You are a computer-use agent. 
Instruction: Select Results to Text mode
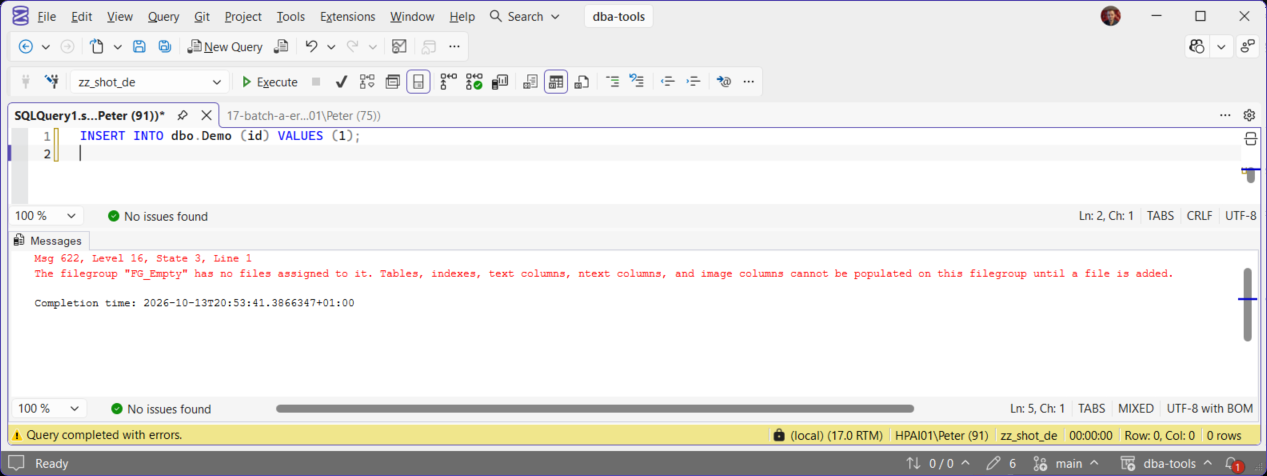[x=531, y=82]
